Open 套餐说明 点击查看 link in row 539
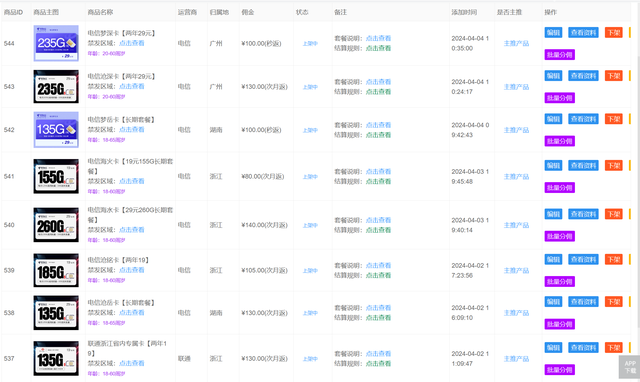Viewport: 640px width, 382px height. pos(378,265)
